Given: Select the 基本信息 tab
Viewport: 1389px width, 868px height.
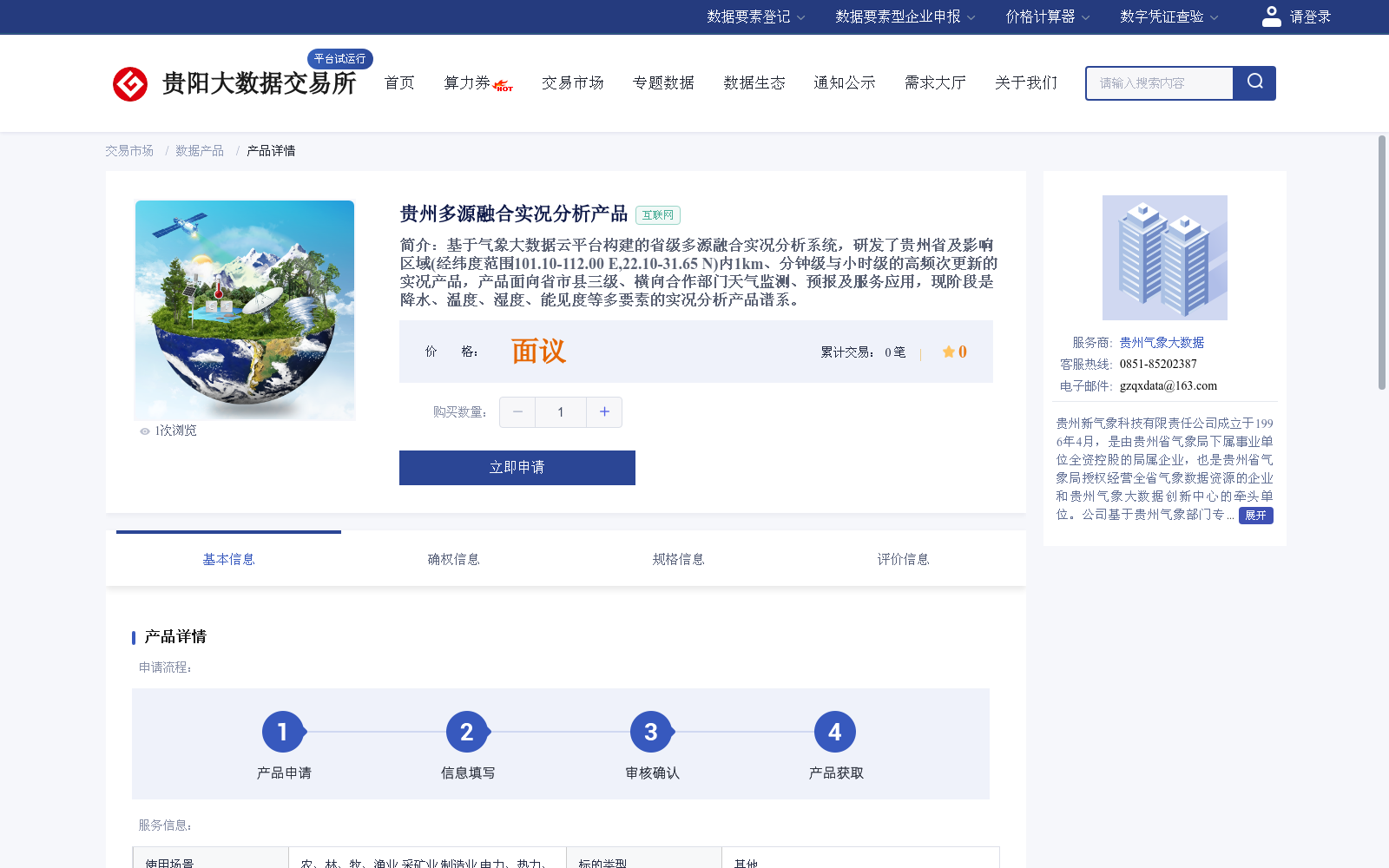Looking at the screenshot, I should [228, 559].
